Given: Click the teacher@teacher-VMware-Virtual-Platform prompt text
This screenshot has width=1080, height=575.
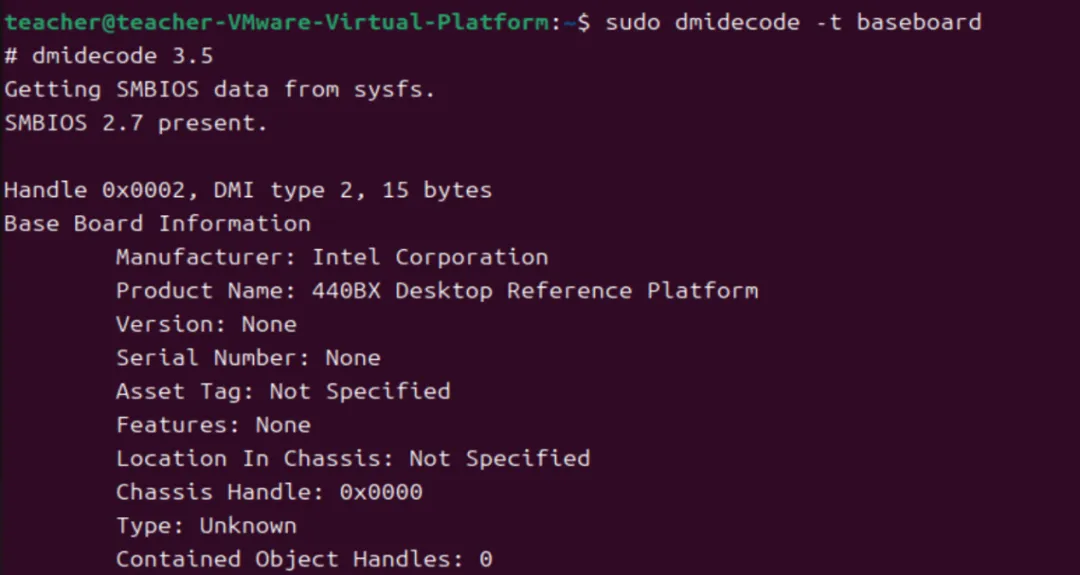Looking at the screenshot, I should [x=276, y=22].
